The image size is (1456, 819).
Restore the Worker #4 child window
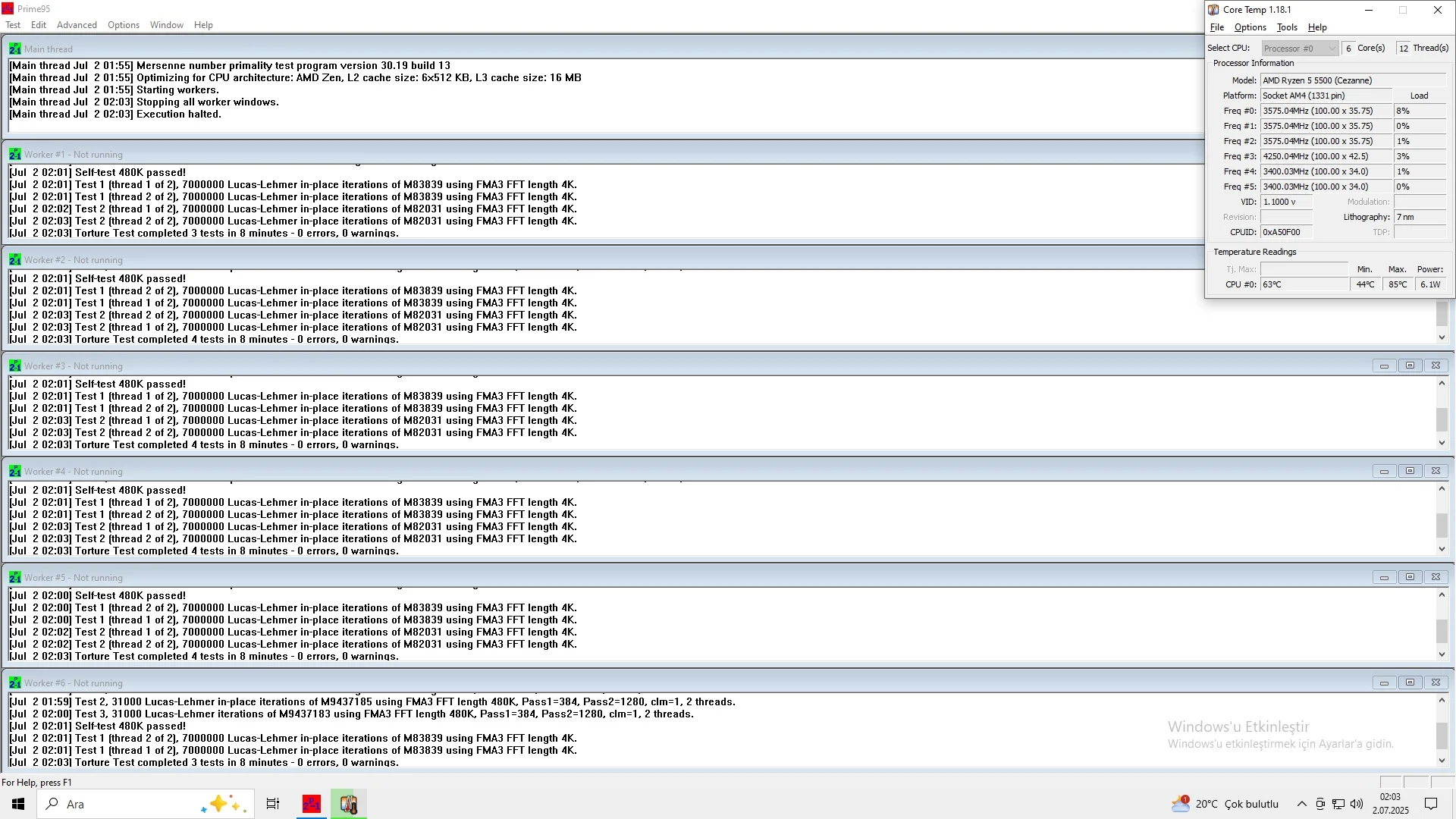point(1410,471)
